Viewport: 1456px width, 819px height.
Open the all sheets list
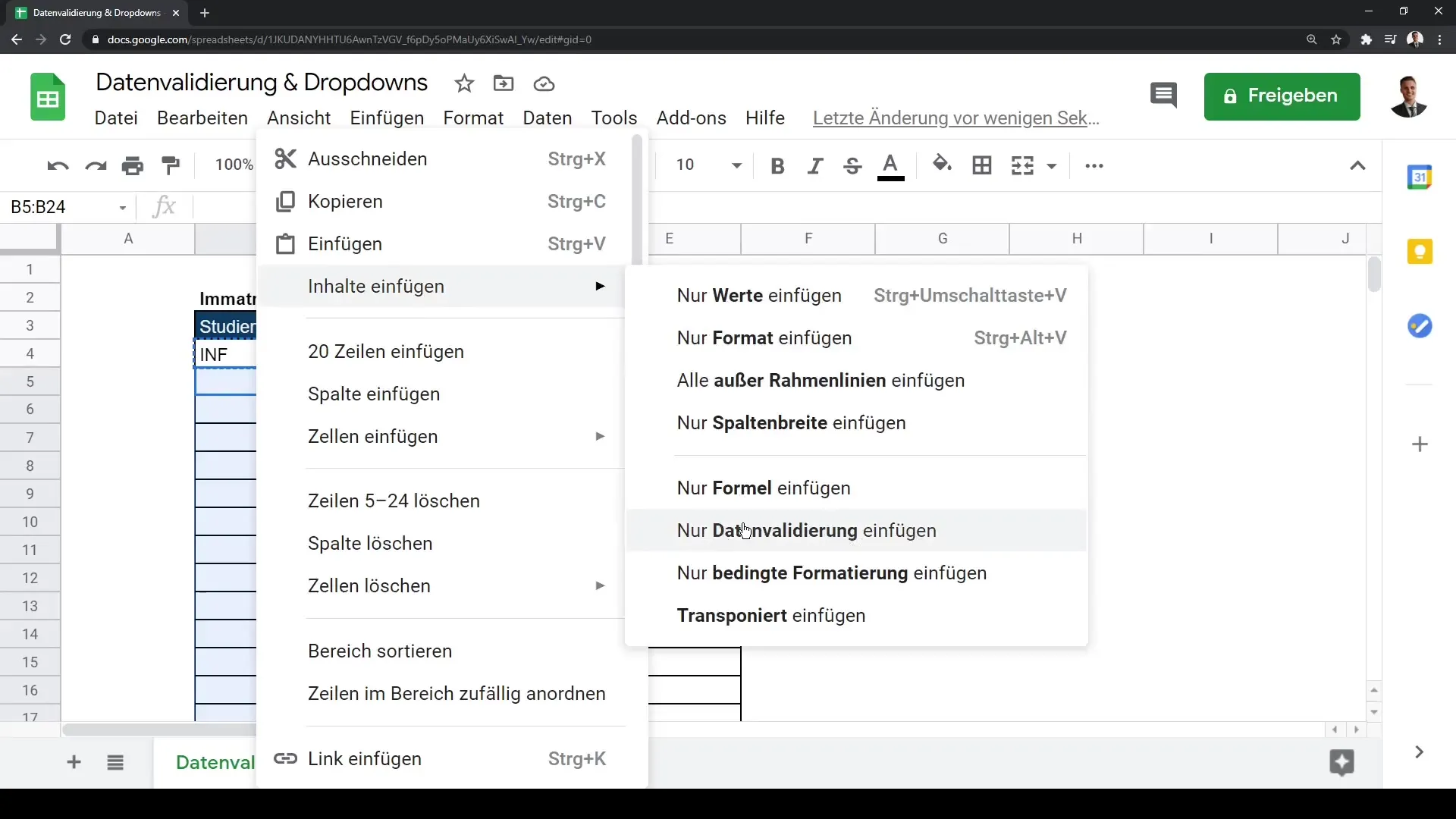click(x=115, y=762)
